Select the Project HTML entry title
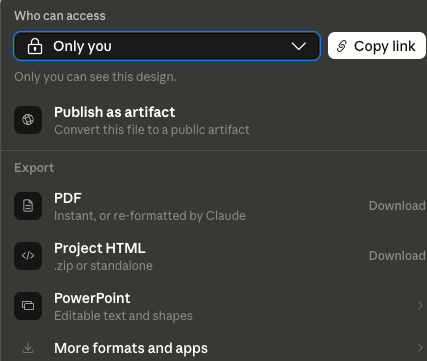 (x=100, y=248)
